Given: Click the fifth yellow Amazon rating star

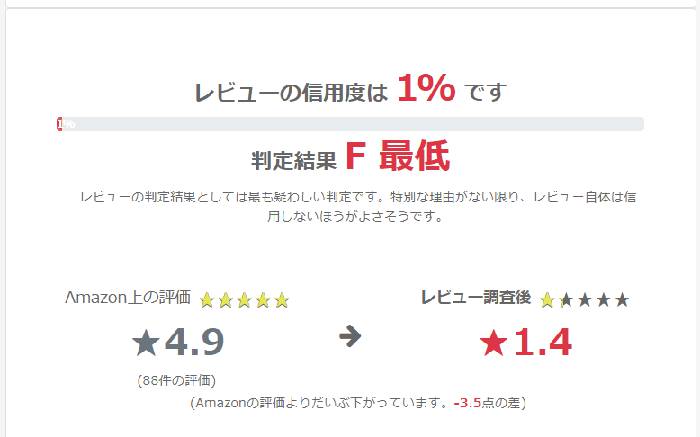Looking at the screenshot, I should pyautogui.click(x=281, y=300).
